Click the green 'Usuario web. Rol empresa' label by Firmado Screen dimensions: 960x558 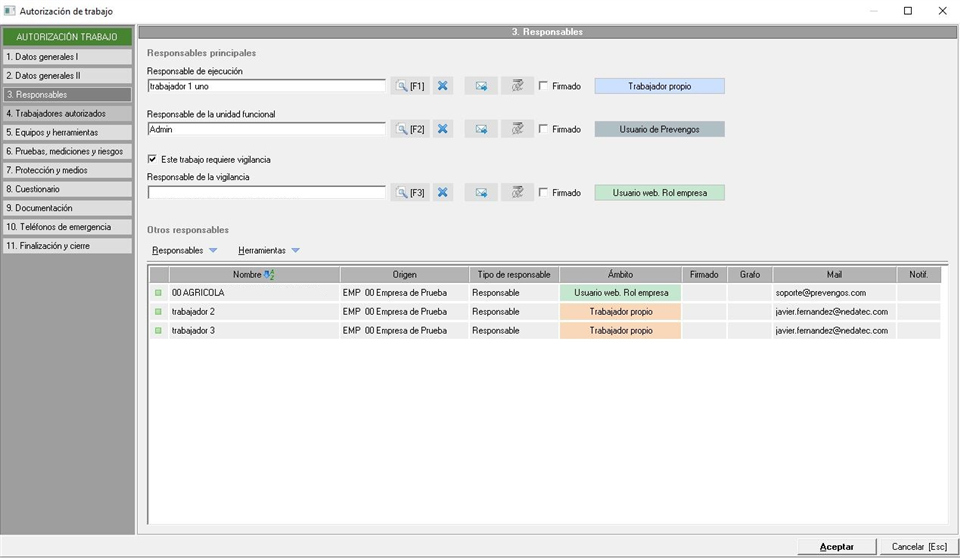(x=659, y=192)
